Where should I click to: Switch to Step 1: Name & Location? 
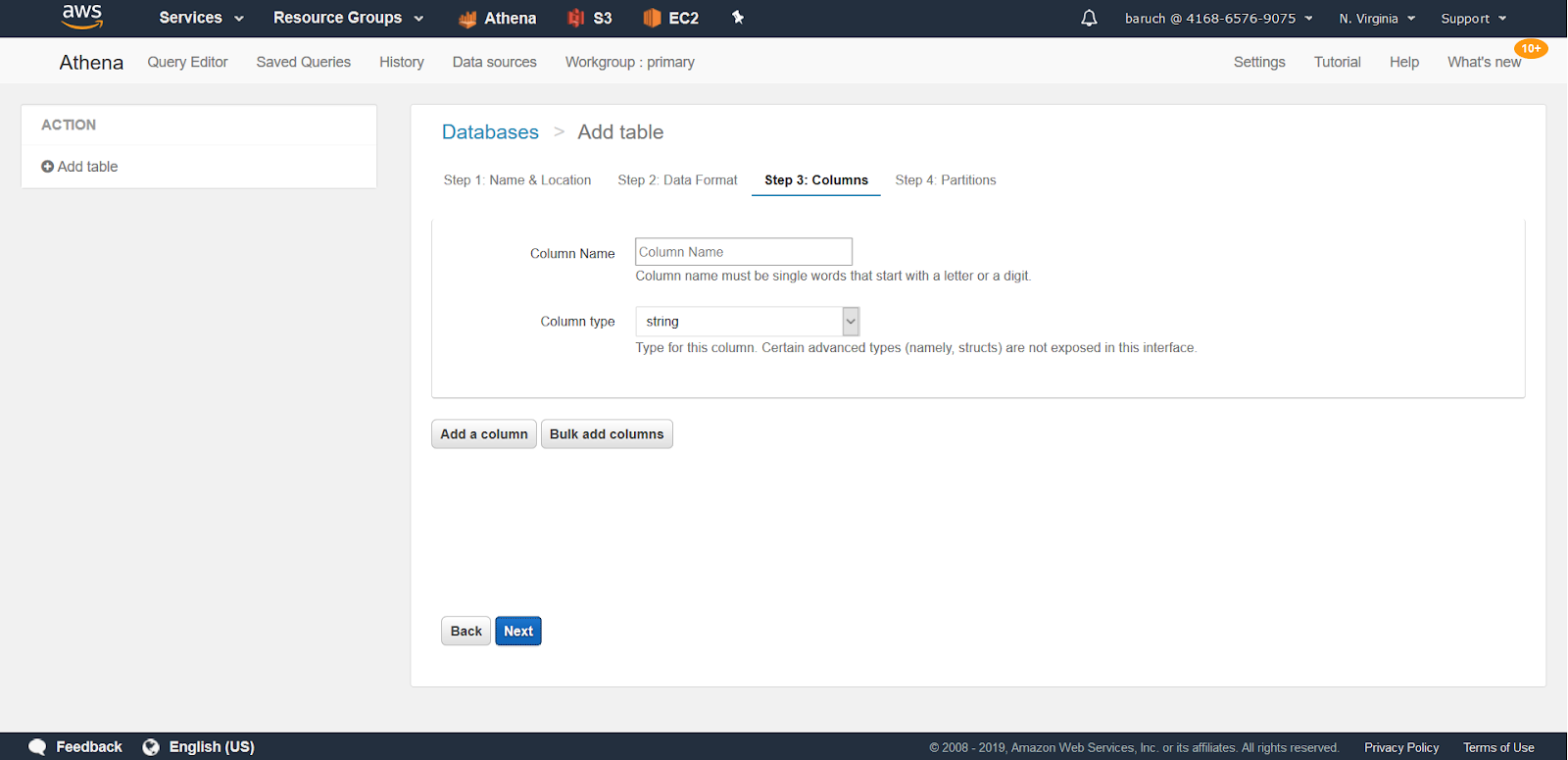click(517, 180)
